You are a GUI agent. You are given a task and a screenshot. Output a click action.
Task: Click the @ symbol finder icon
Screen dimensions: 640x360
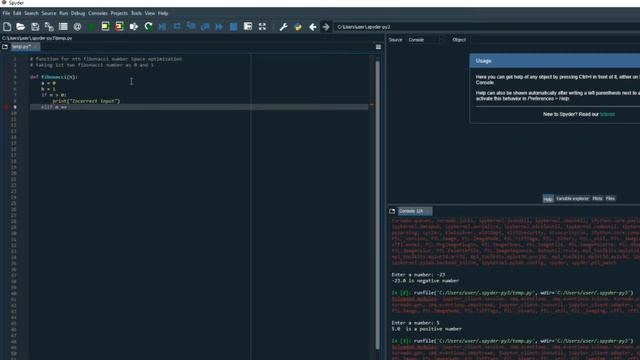pos(77,27)
